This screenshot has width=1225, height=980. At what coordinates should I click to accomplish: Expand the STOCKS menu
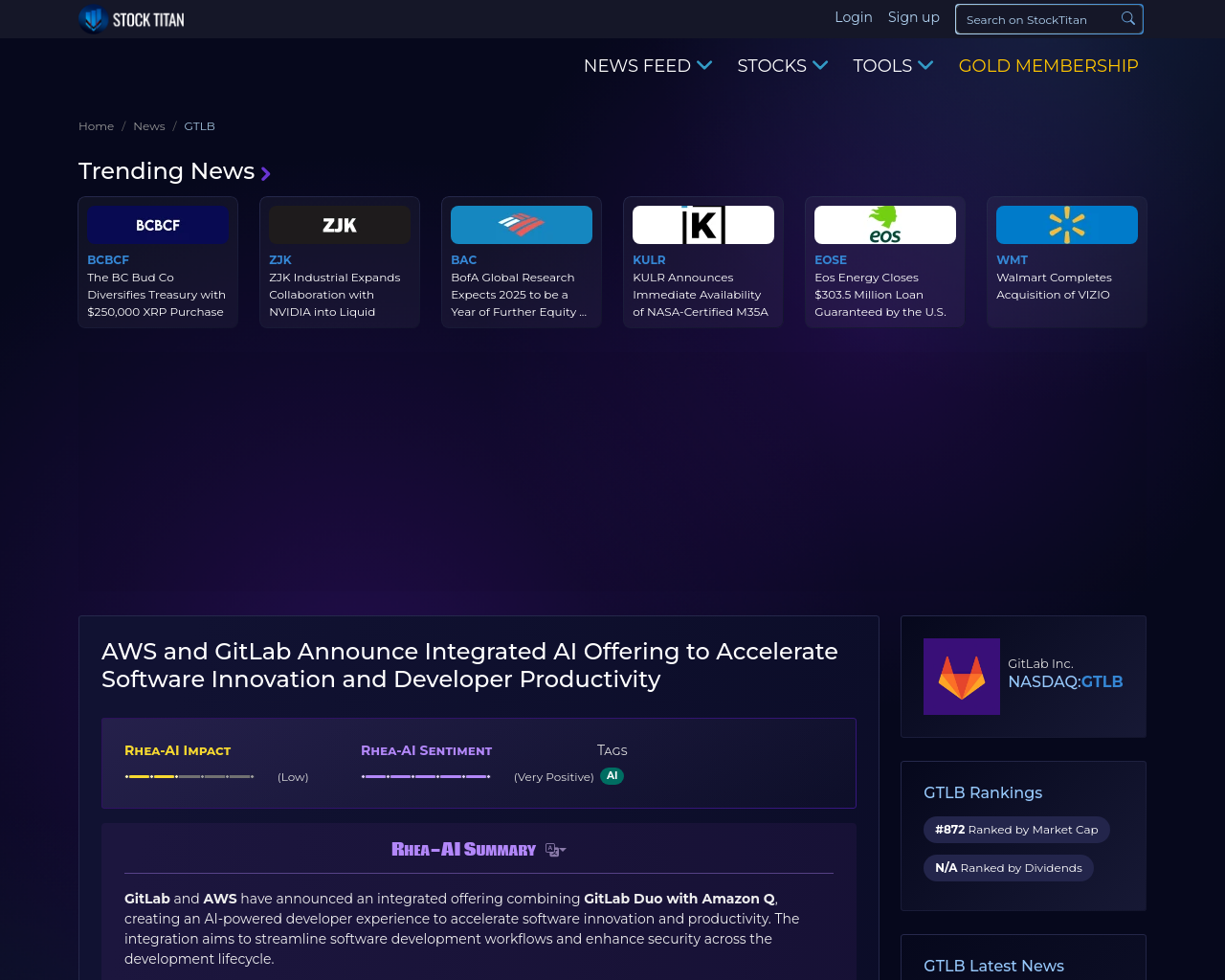[782, 66]
